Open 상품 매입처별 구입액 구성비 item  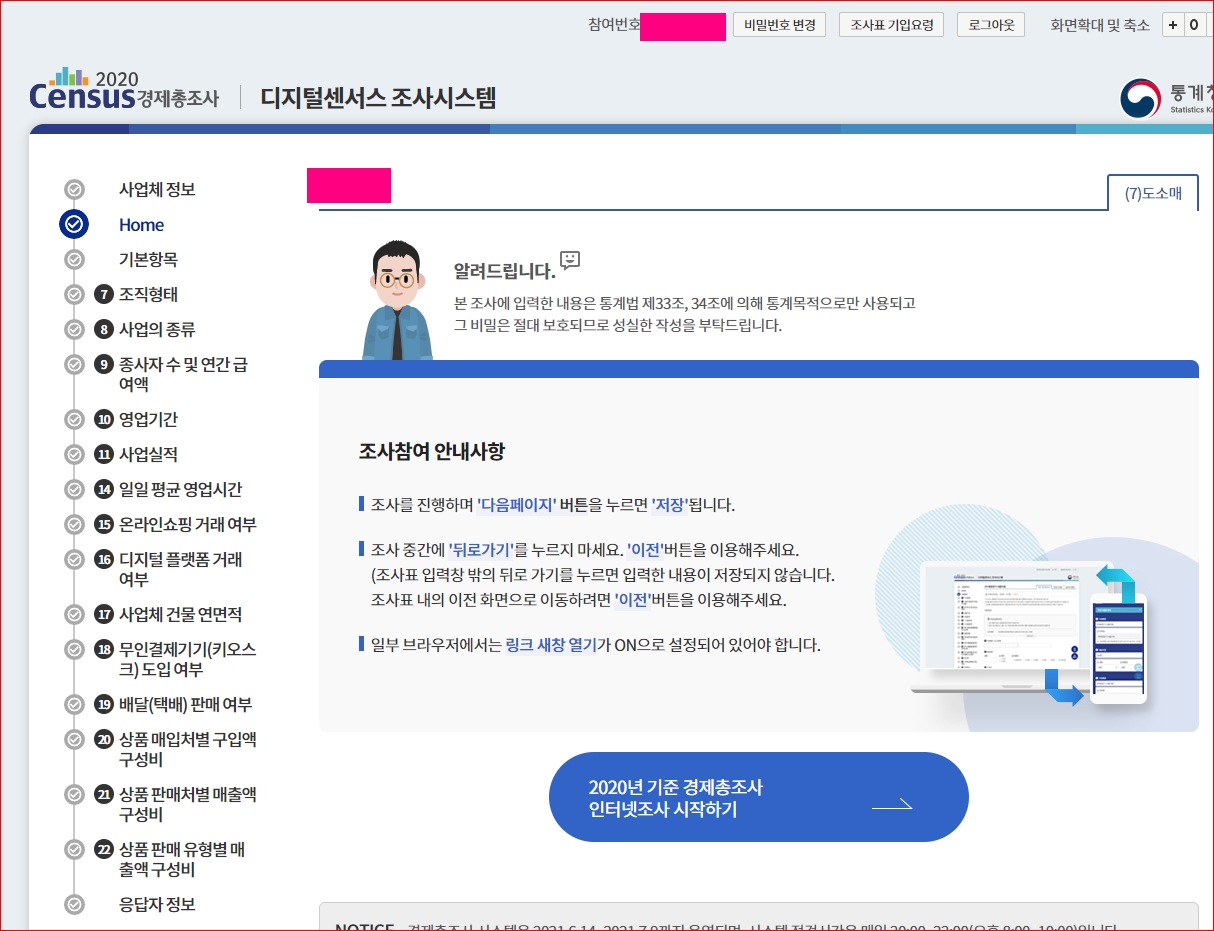188,749
